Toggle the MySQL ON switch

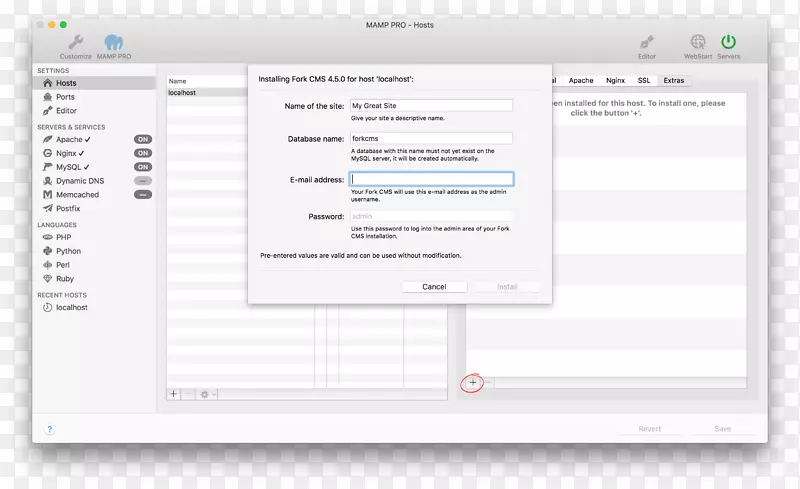[x=143, y=167]
